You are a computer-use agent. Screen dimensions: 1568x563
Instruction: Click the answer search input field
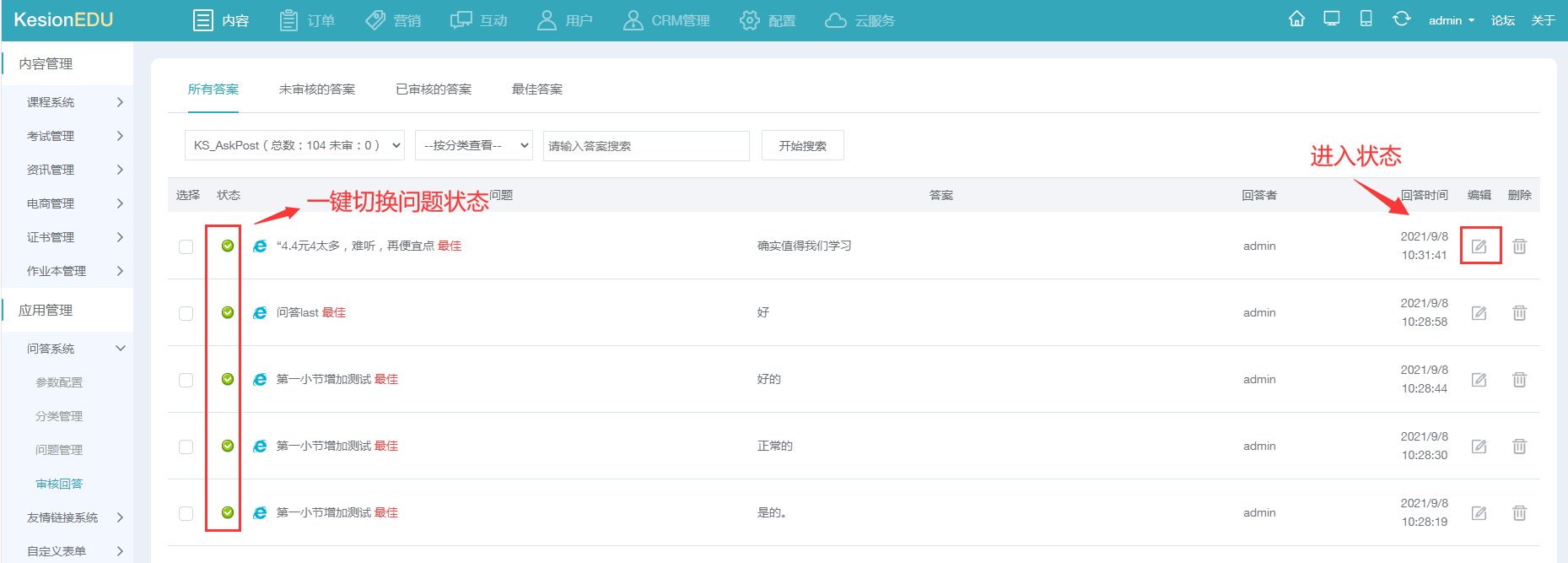[x=645, y=146]
